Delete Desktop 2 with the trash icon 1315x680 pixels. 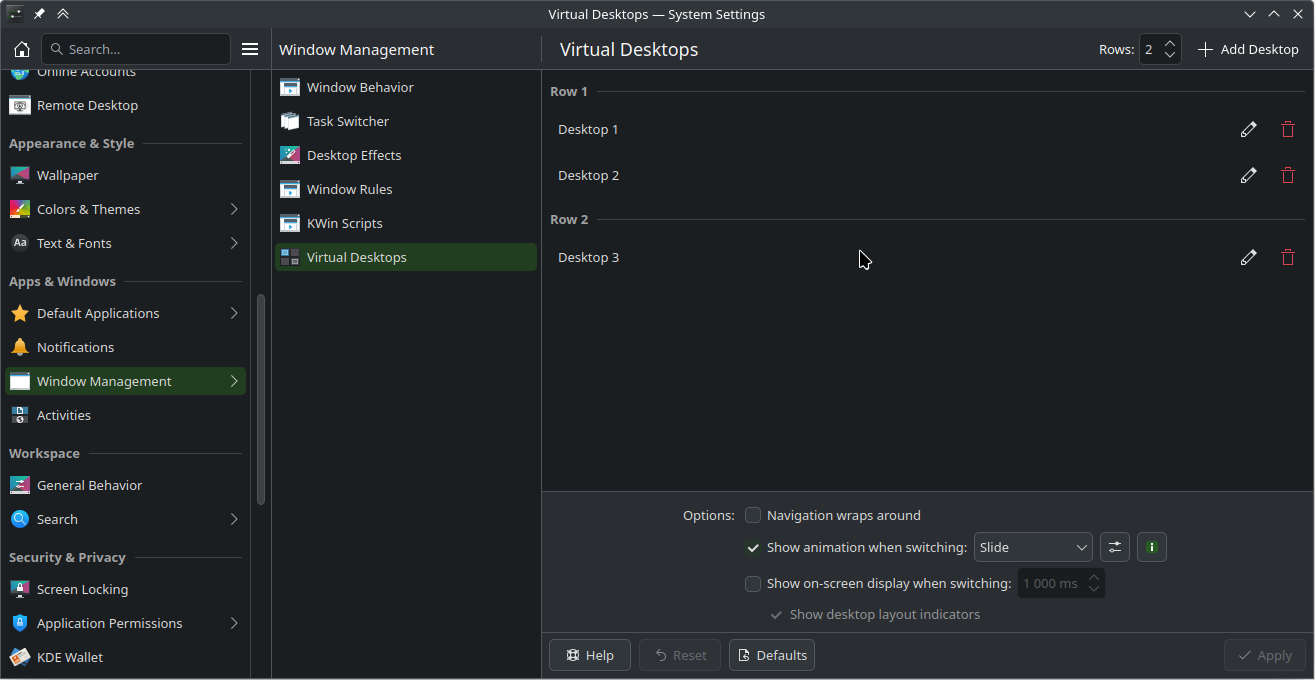coord(1288,175)
